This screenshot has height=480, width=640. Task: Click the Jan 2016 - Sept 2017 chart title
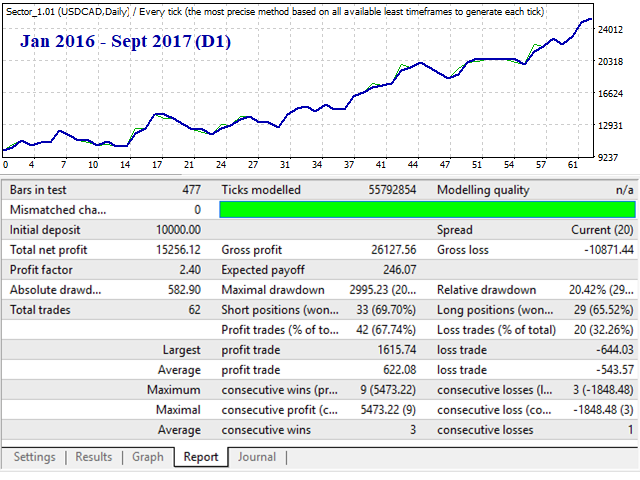coord(125,41)
